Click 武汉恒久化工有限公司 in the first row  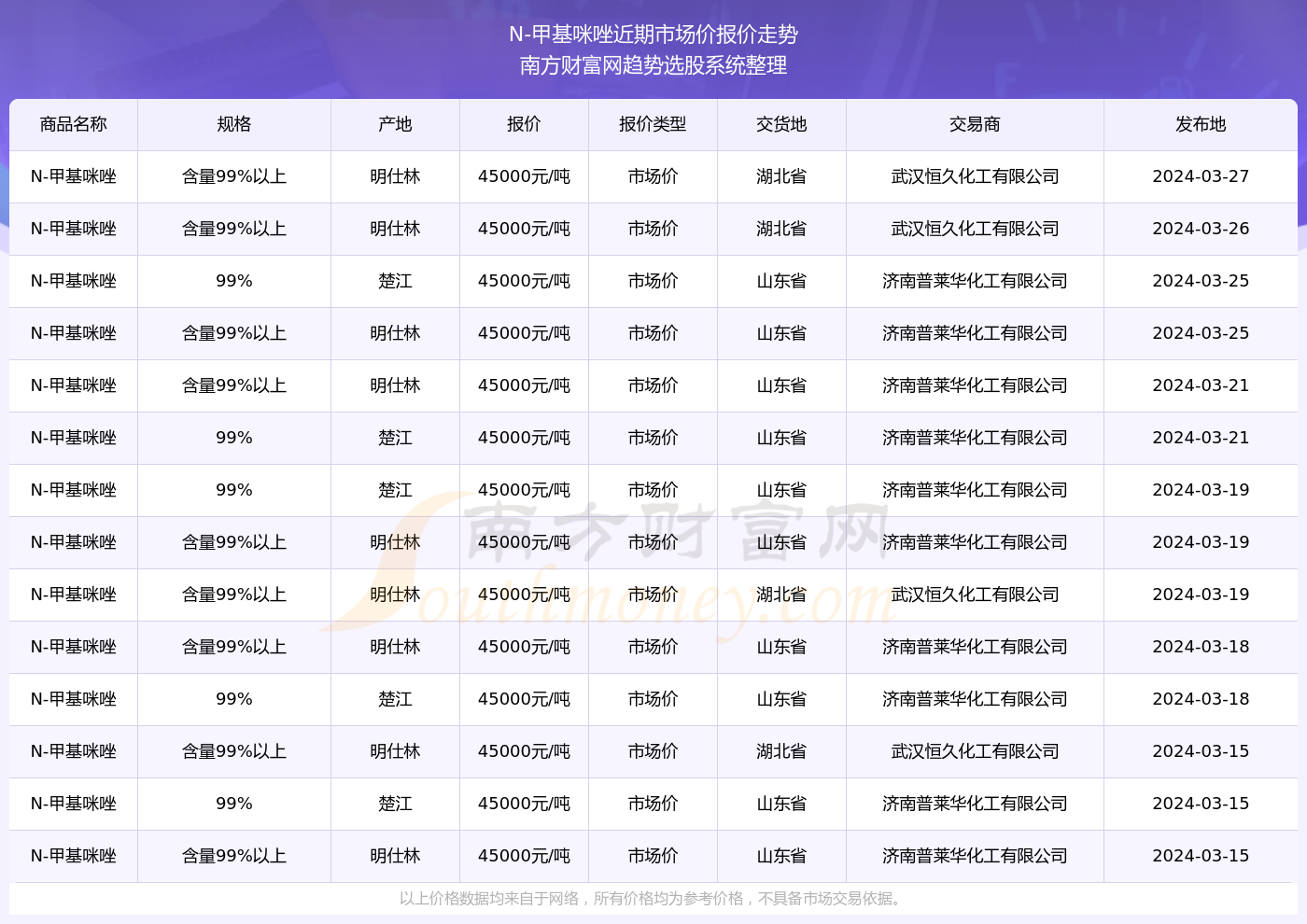pyautogui.click(x=974, y=176)
